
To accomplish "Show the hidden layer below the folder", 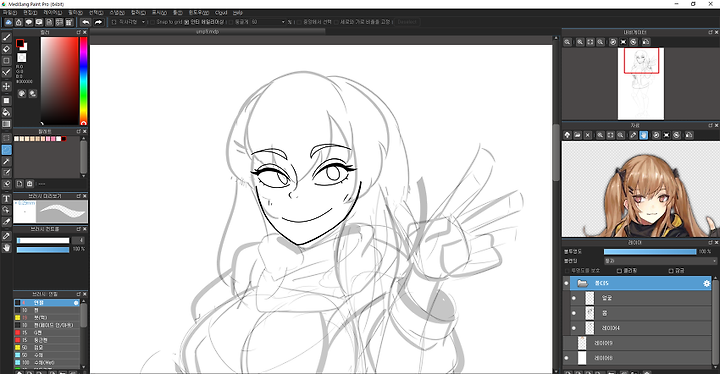I will pyautogui.click(x=566, y=343).
